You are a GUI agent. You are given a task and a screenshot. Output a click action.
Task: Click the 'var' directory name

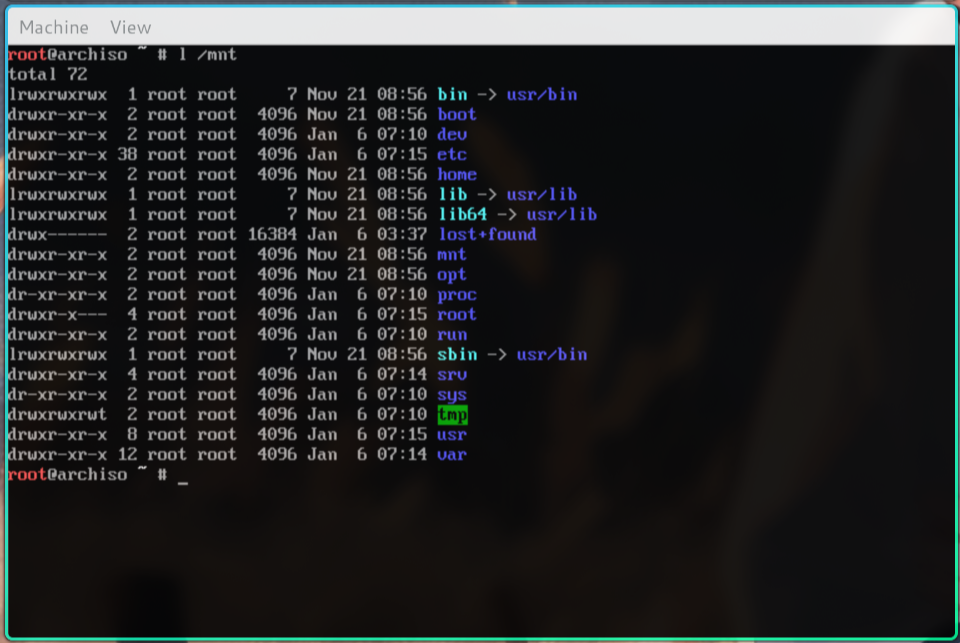[452, 454]
